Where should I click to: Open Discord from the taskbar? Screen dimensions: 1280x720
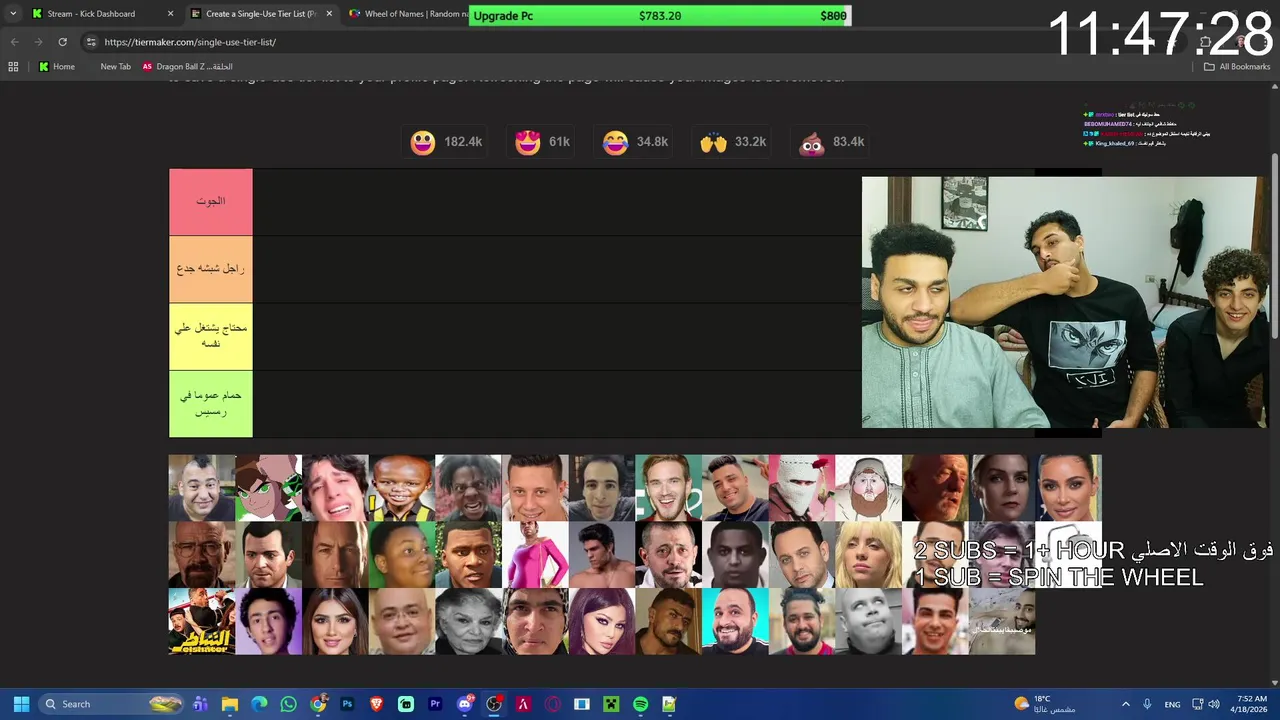464,704
